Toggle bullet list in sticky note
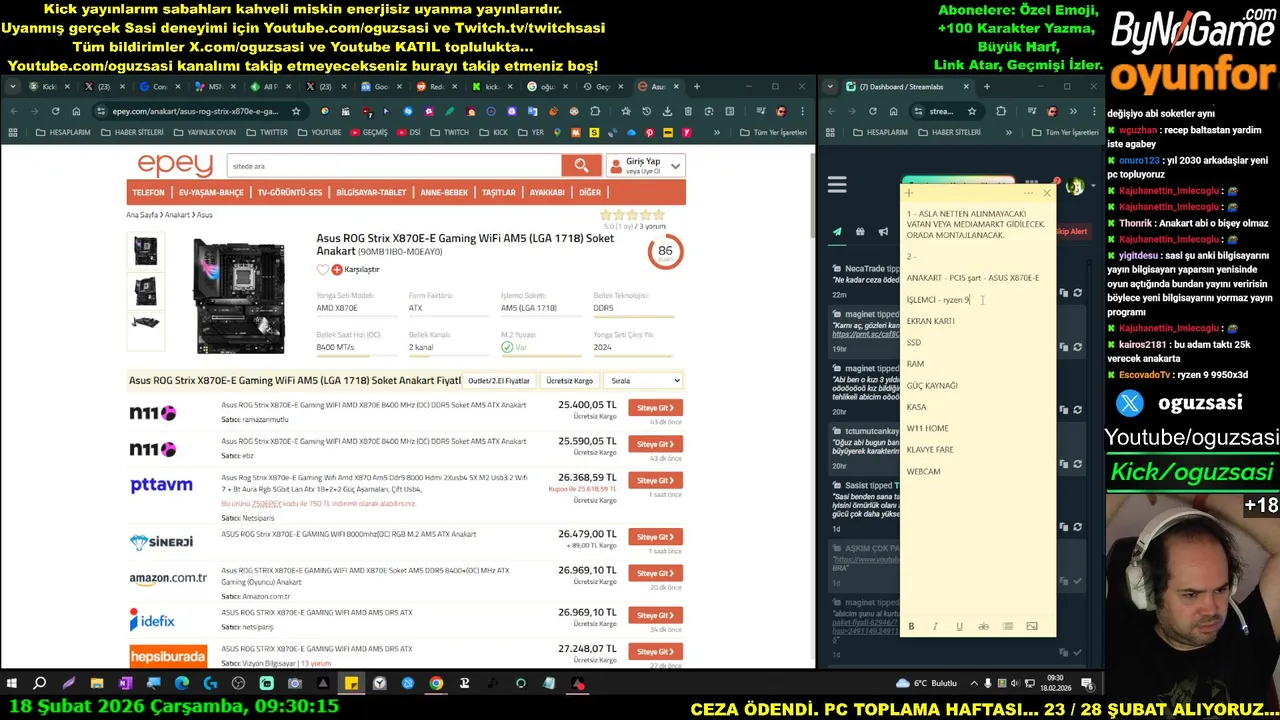Viewport: 1280px width, 720px height. (x=1007, y=626)
